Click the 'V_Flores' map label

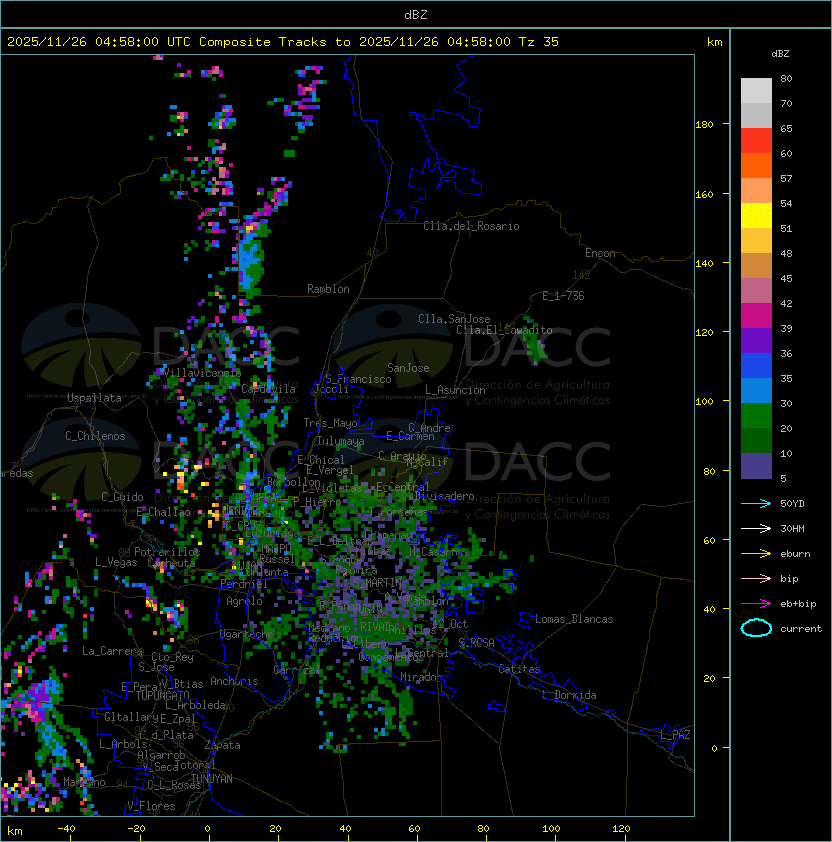pyautogui.click(x=151, y=806)
